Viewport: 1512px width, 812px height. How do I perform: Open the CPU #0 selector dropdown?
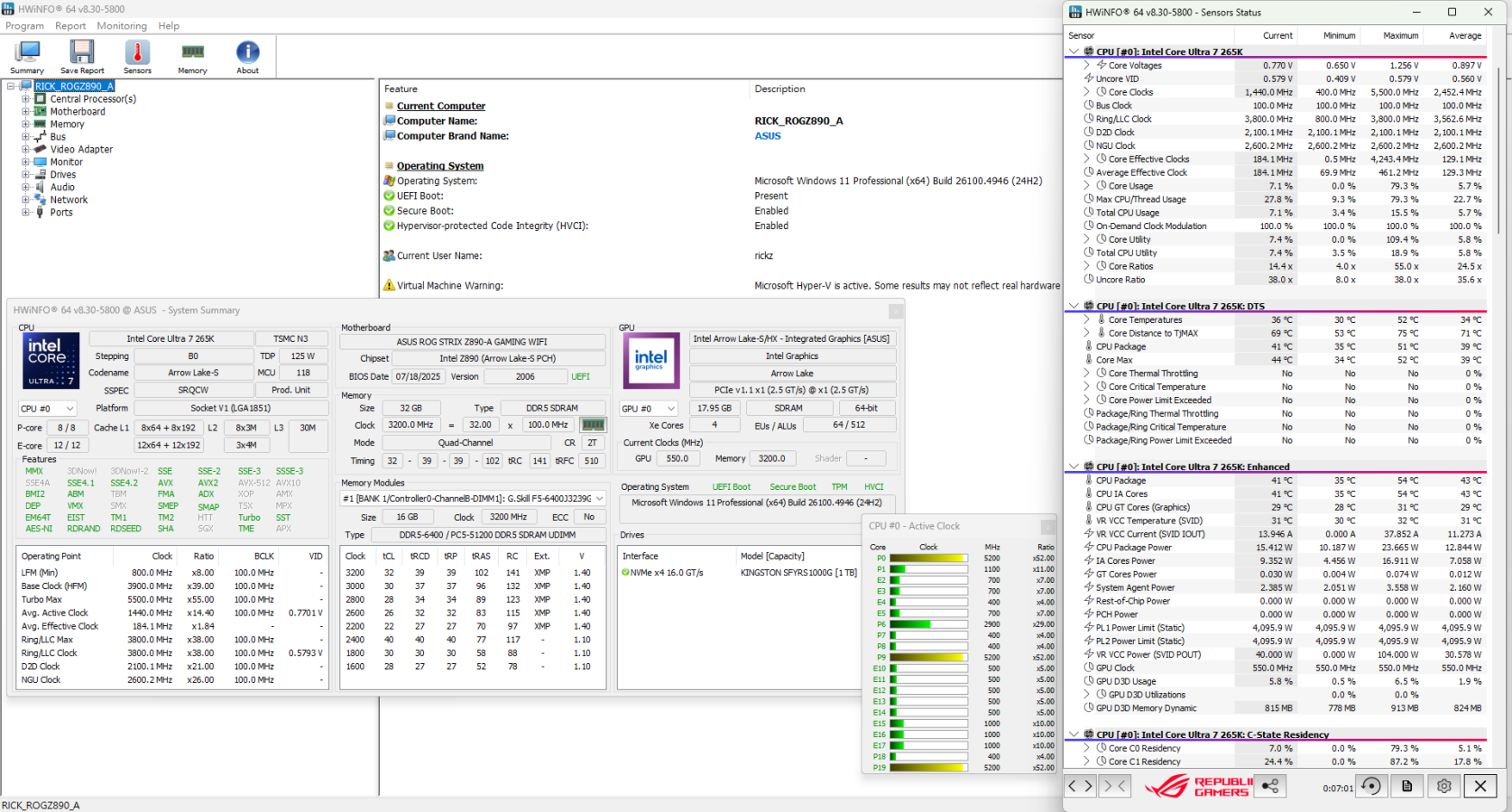point(47,409)
